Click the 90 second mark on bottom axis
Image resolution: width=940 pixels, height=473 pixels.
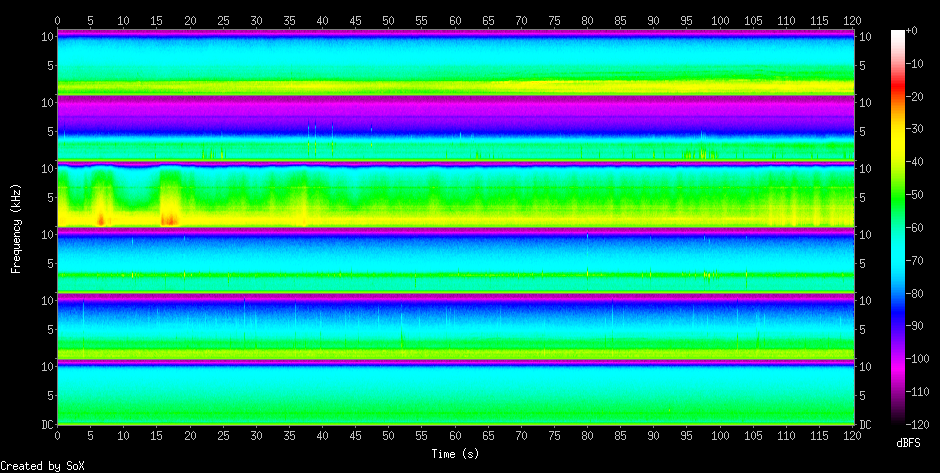click(x=654, y=437)
